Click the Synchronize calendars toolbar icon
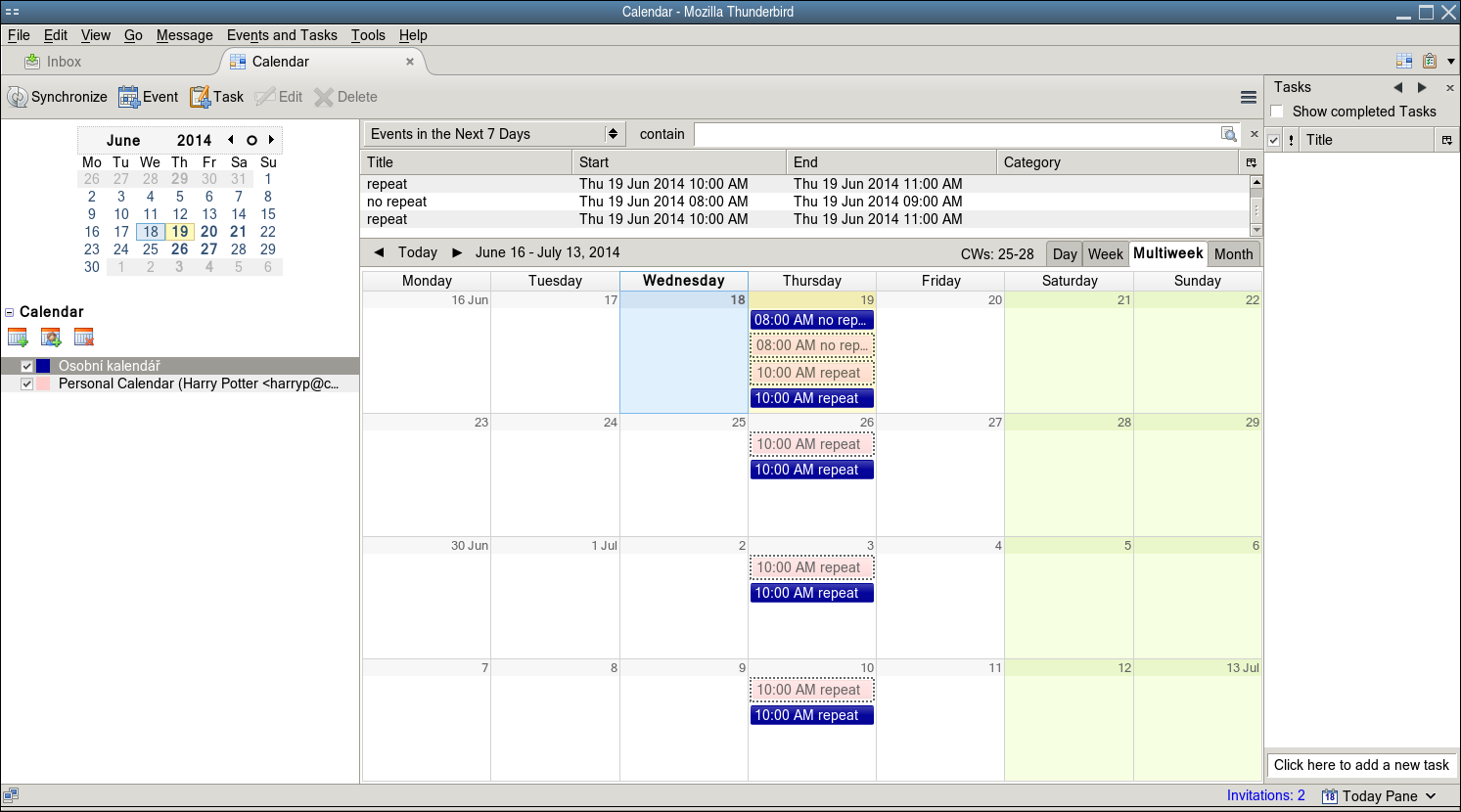Viewport: 1461px width, 812px height. [18, 97]
